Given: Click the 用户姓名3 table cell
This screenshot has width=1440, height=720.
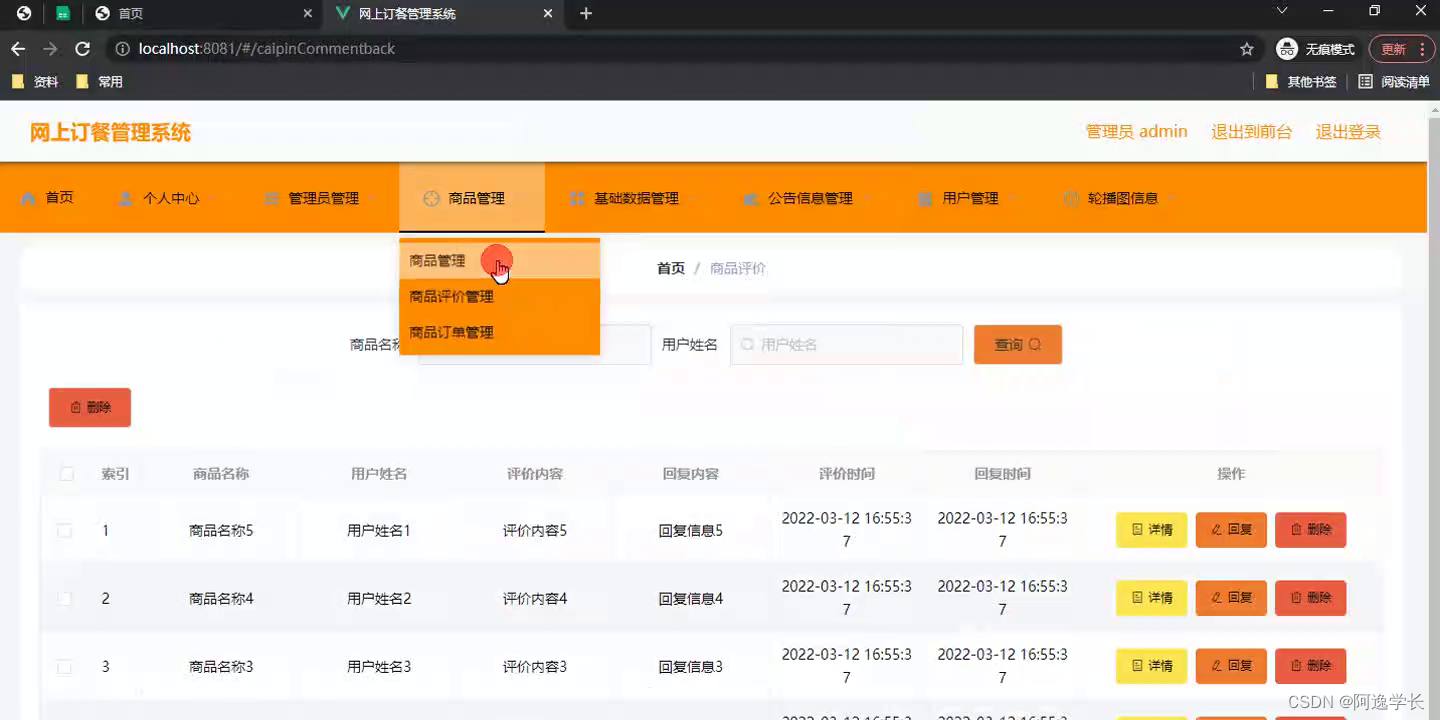Looking at the screenshot, I should 379,667.
